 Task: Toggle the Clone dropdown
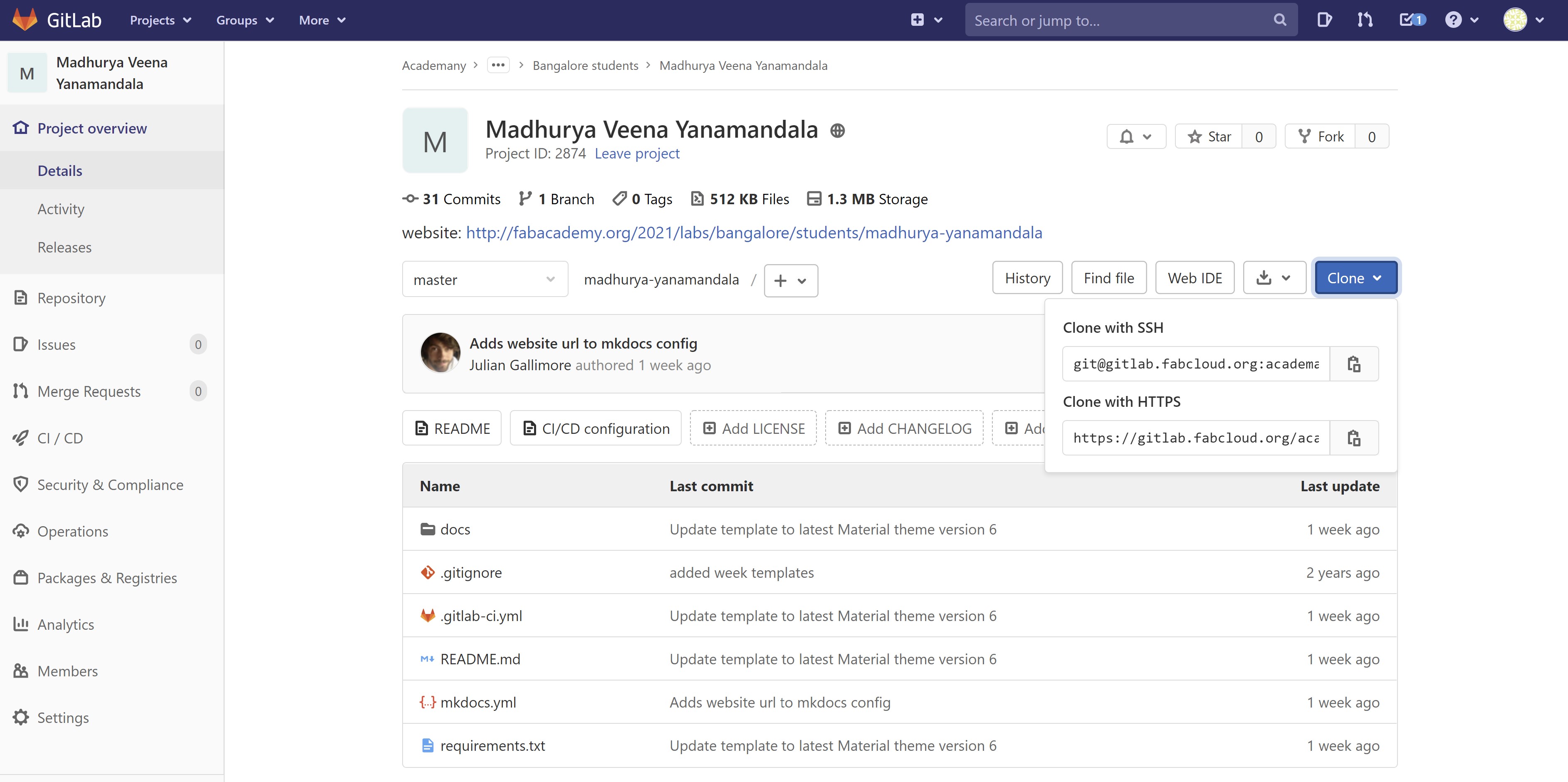pos(1355,277)
